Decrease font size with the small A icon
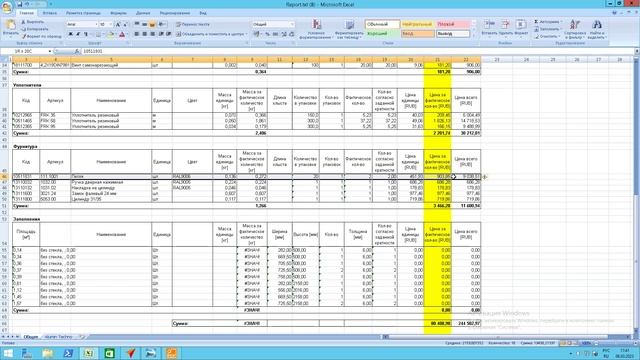The height and width of the screenshot is (360, 640). tap(125, 24)
